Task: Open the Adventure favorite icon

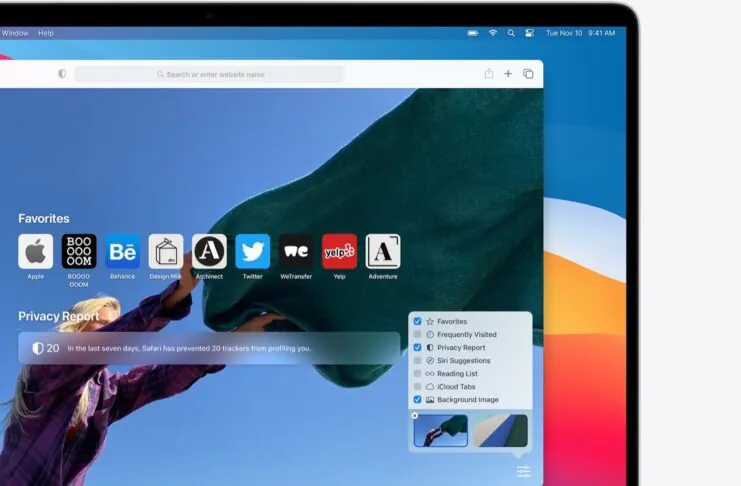Action: pos(383,252)
